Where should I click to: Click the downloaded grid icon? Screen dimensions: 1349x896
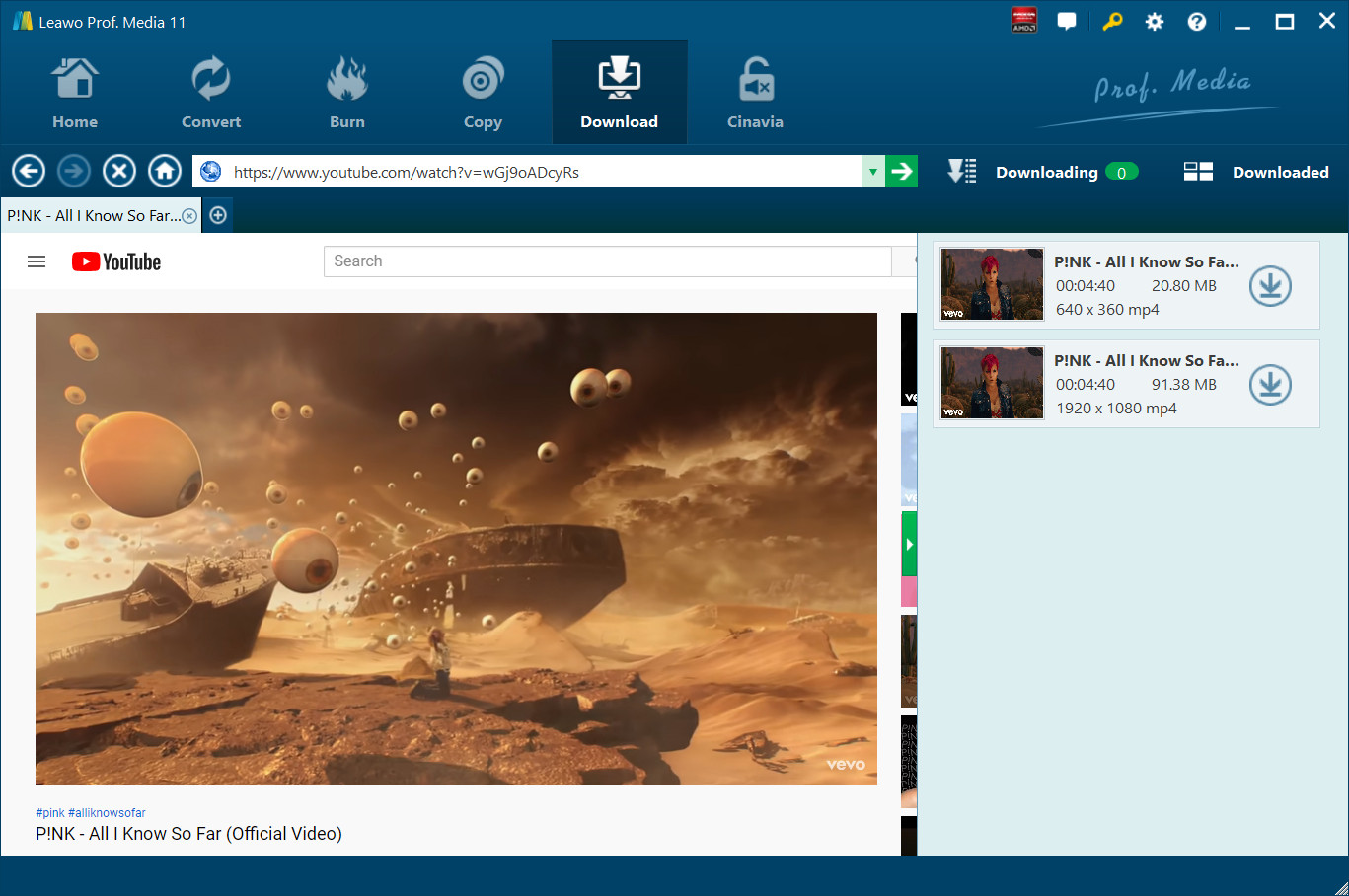click(1198, 172)
